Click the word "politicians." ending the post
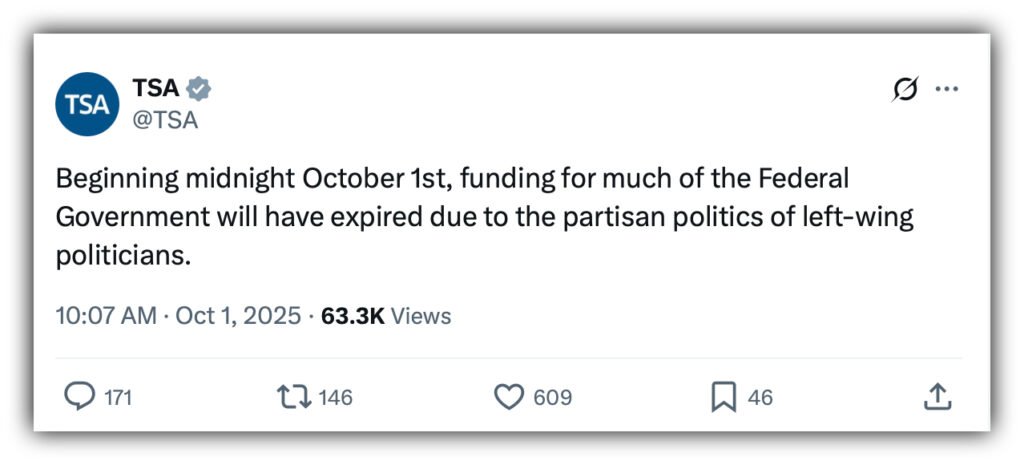Image resolution: width=1024 pixels, height=465 pixels. [x=122, y=255]
